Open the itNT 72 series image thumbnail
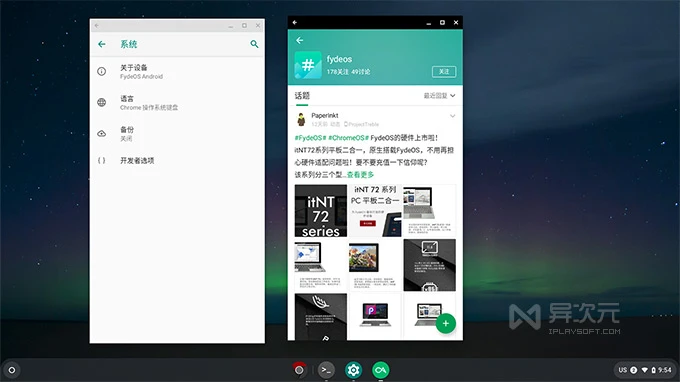The width and height of the screenshot is (680, 382). click(x=321, y=211)
